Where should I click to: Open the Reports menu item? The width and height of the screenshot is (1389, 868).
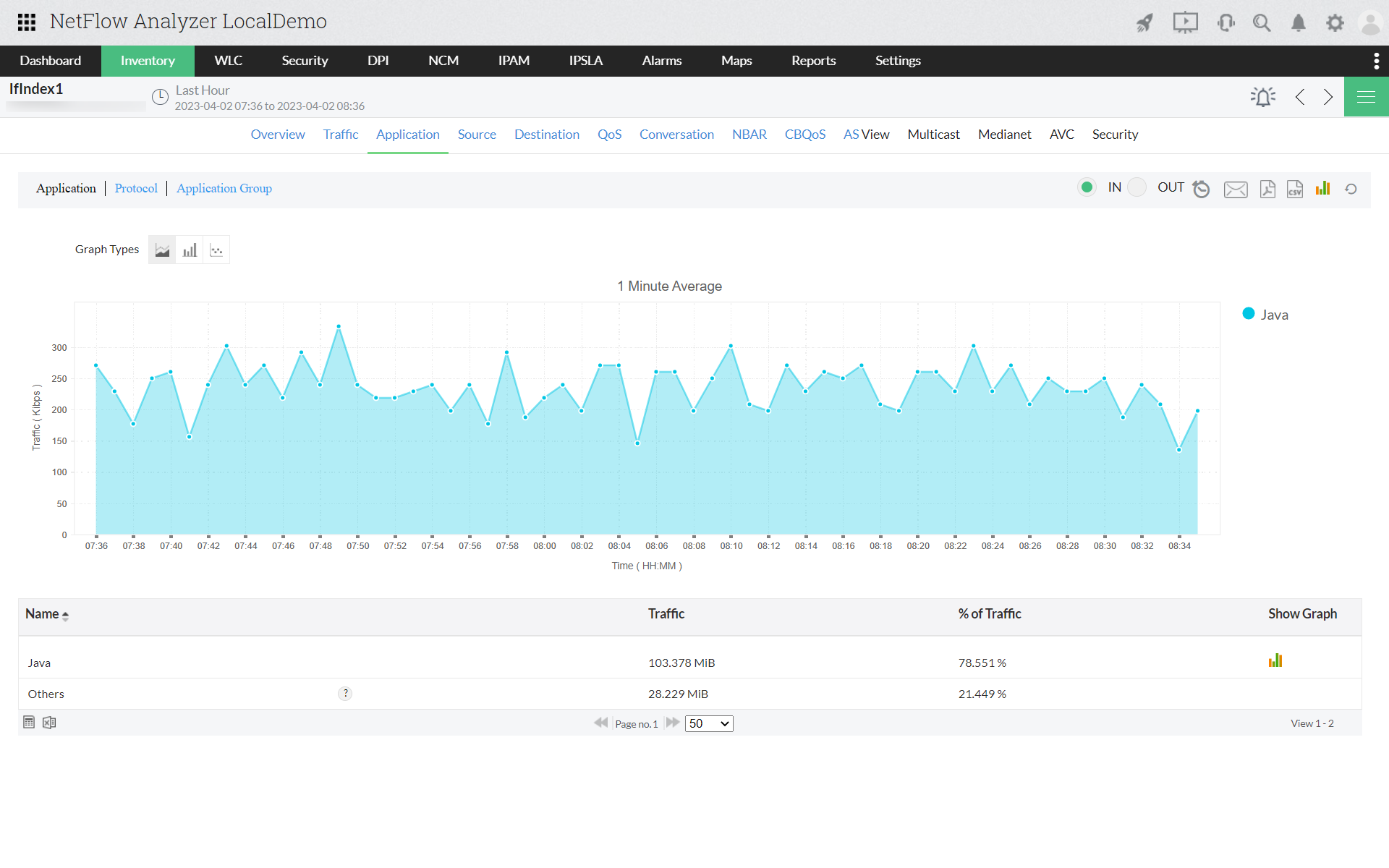813,61
